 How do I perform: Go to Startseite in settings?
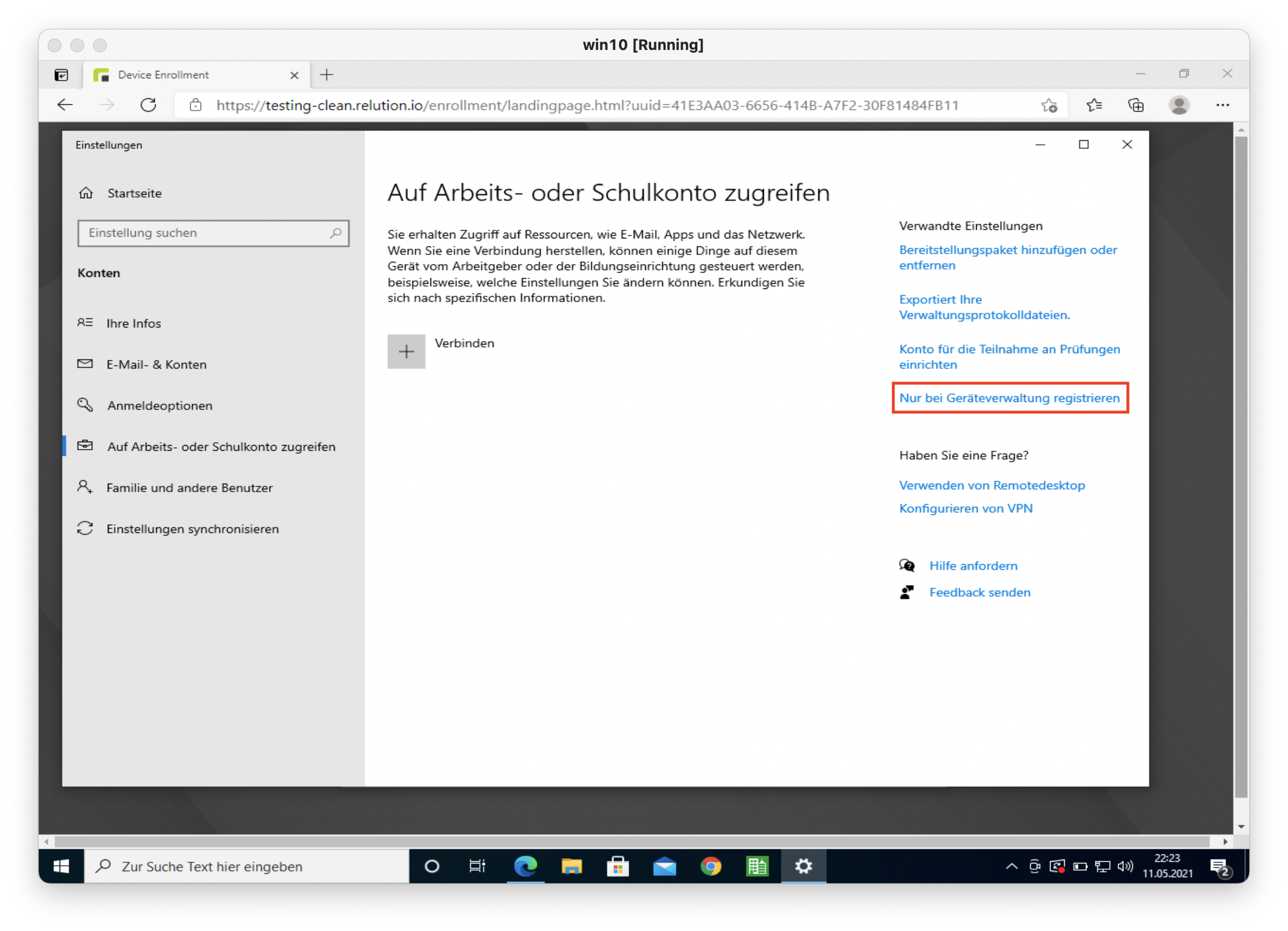pyautogui.click(x=135, y=193)
